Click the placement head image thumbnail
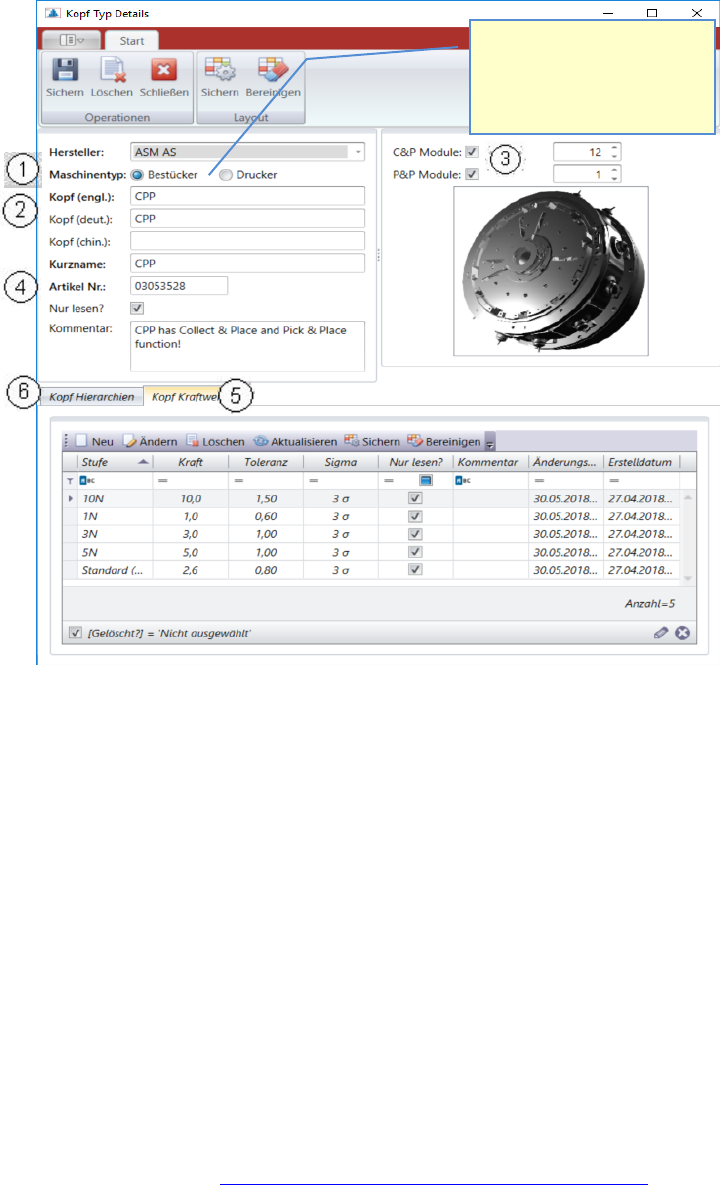The height and width of the screenshot is (1185, 720). click(x=551, y=271)
